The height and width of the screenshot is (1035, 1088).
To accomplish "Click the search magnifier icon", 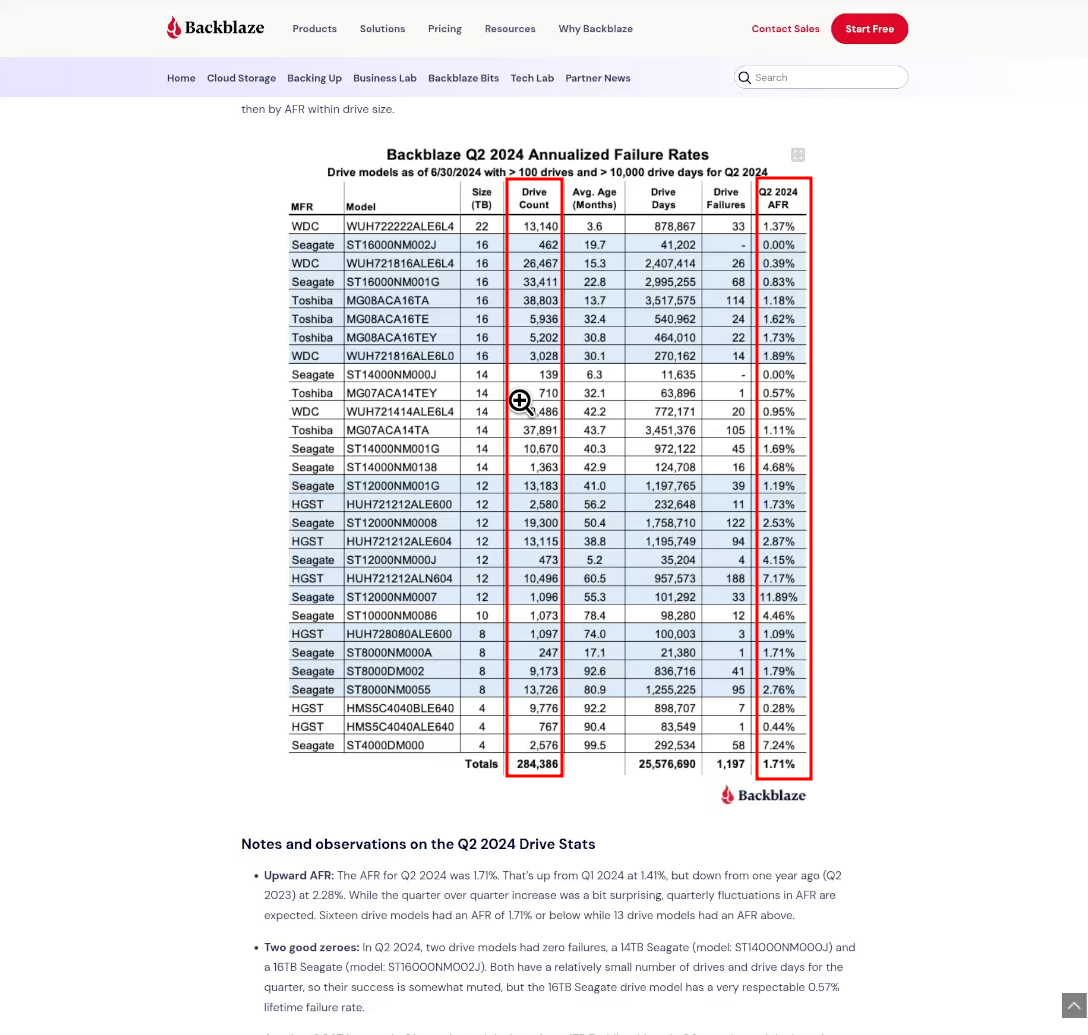I will [745, 78].
